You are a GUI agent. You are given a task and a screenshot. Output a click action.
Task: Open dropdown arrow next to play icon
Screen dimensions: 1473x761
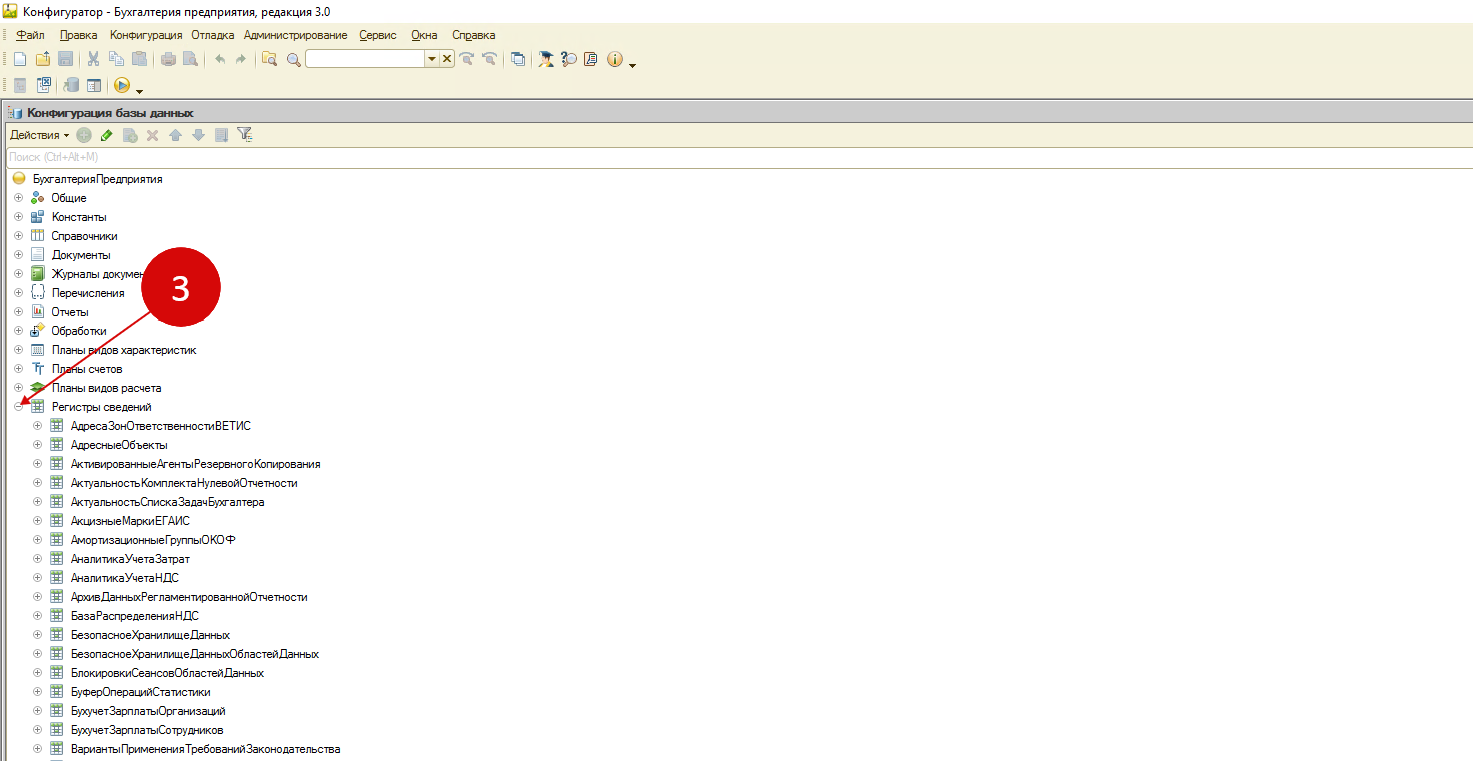point(139,90)
